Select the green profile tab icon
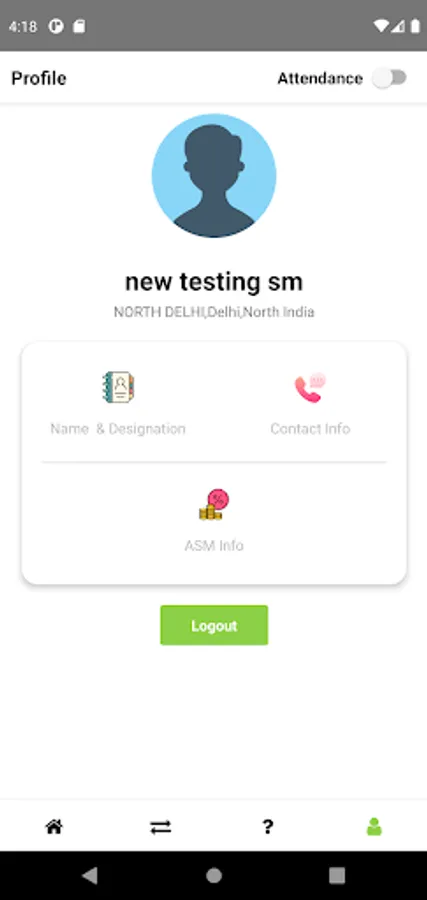Image resolution: width=427 pixels, height=900 pixels. click(x=374, y=827)
